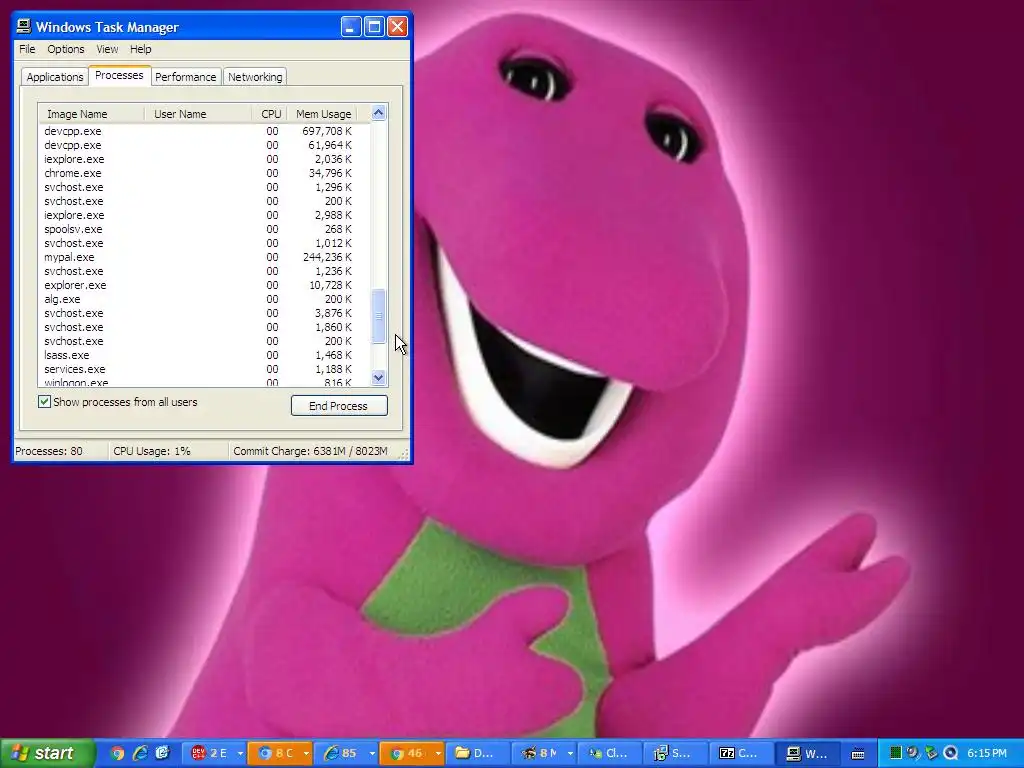Screen dimensions: 1024x768
Task: Open the File menu
Action: [x=27, y=49]
